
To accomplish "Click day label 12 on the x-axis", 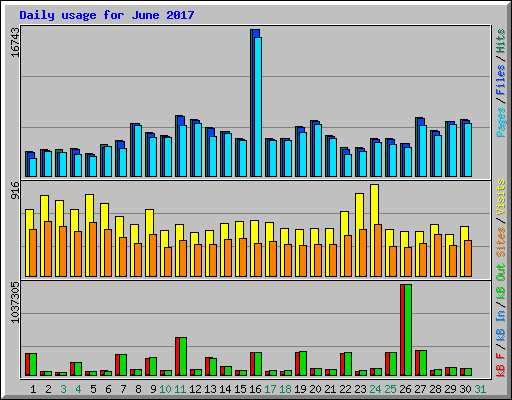I will pos(195,389).
